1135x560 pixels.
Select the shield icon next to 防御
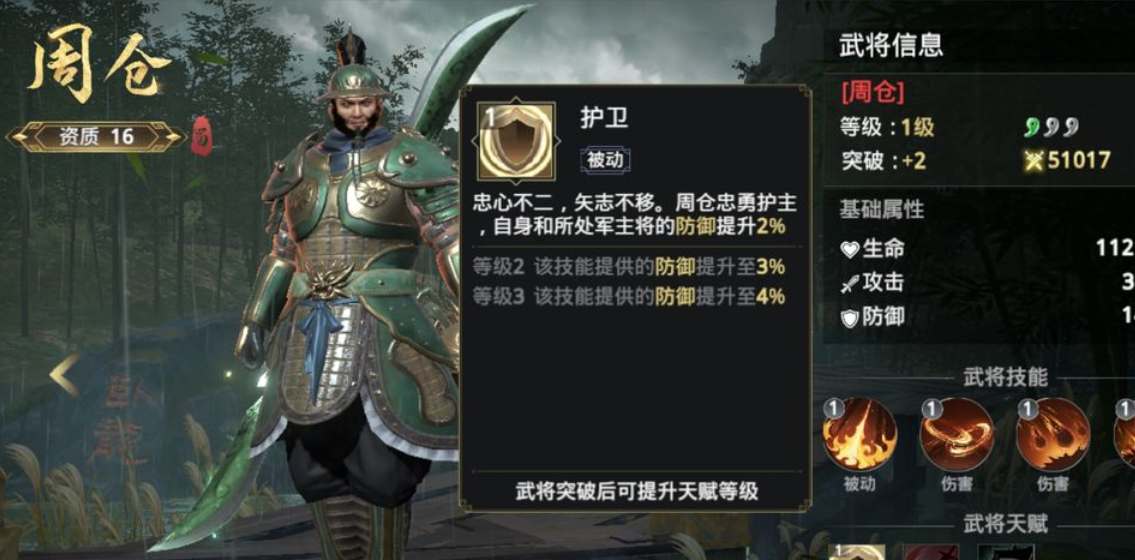click(x=849, y=318)
